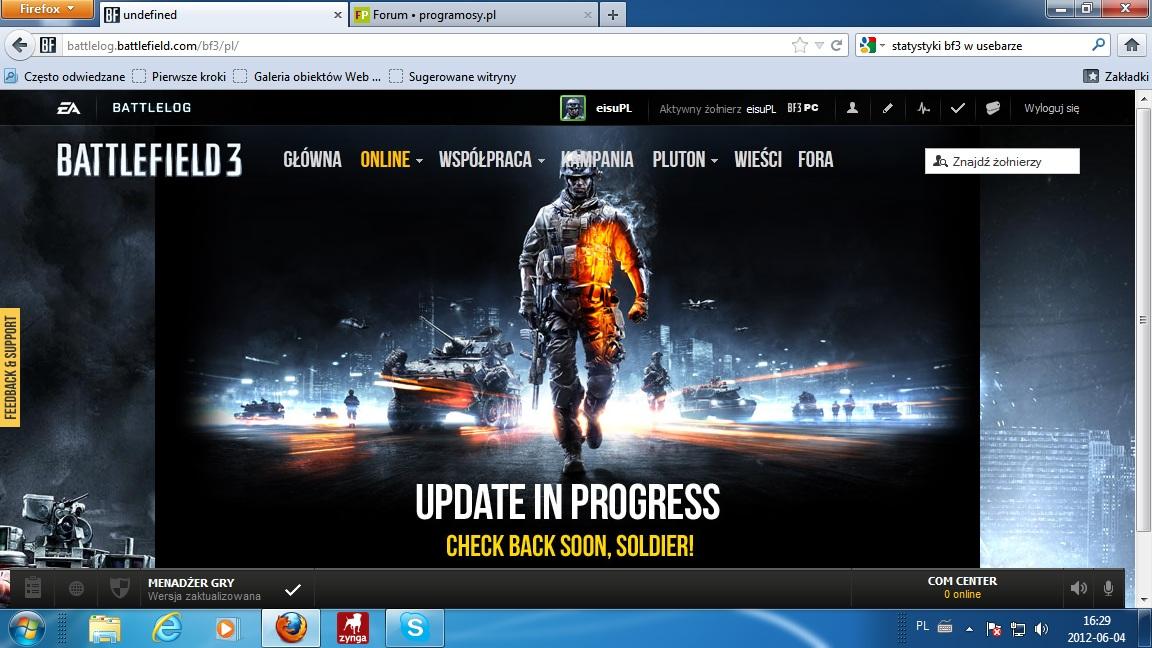Switch to the 'undefined' Battlelog tab
The width and height of the screenshot is (1152, 648).
tap(223, 15)
